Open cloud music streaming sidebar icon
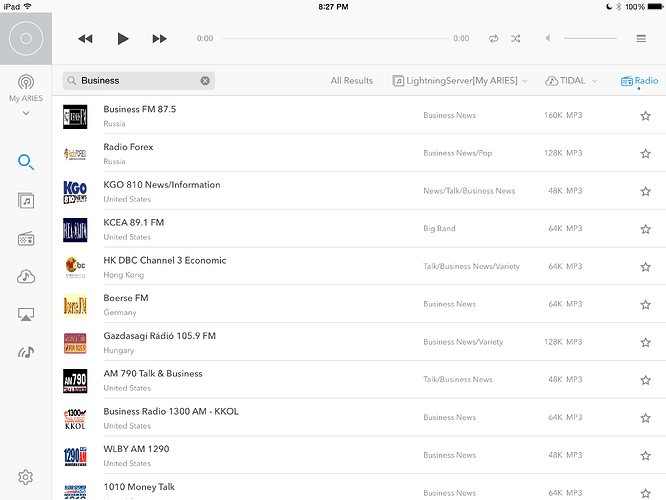The image size is (666, 500). point(26,277)
